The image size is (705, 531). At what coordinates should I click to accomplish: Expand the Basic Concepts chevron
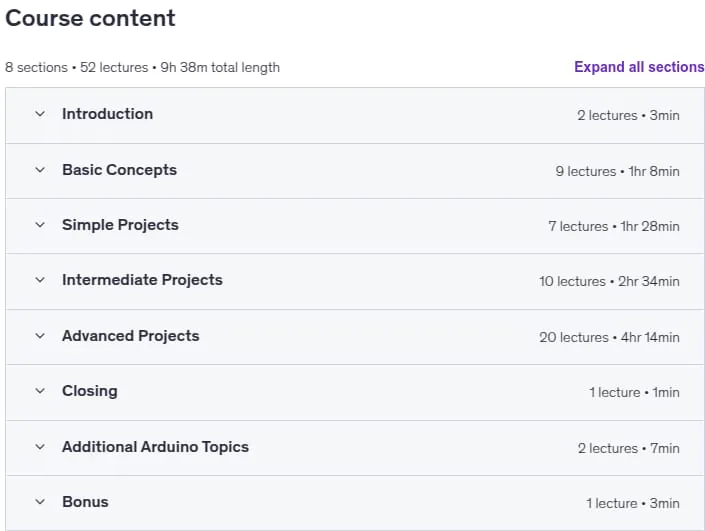coord(40,170)
